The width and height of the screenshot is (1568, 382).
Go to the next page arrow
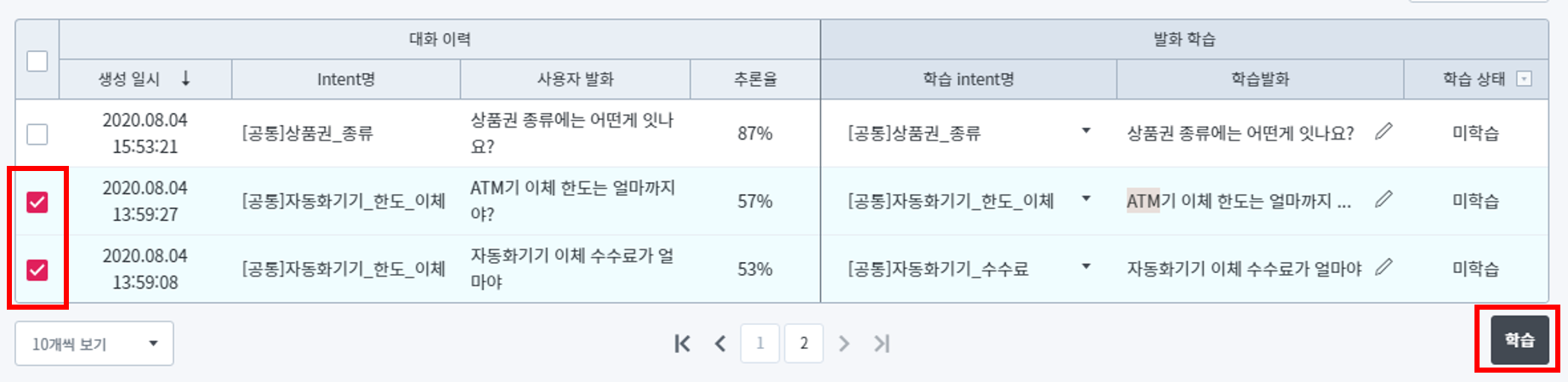844,344
